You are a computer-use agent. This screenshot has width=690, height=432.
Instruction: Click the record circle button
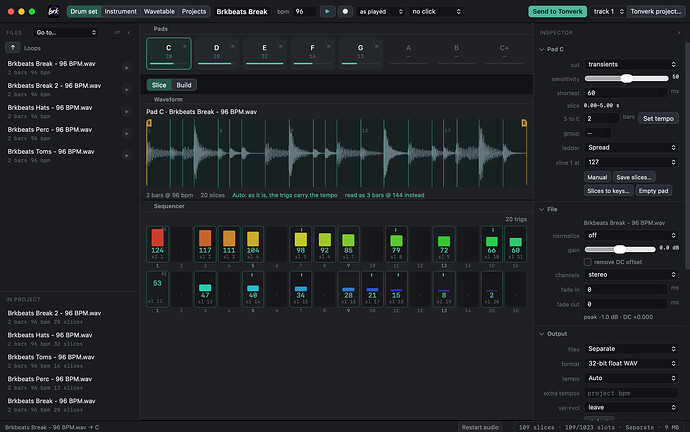pos(345,11)
